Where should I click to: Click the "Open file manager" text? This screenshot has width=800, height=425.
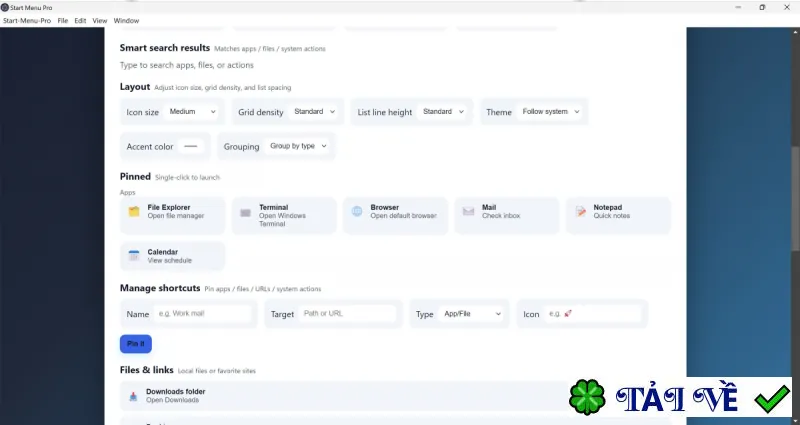(x=176, y=216)
